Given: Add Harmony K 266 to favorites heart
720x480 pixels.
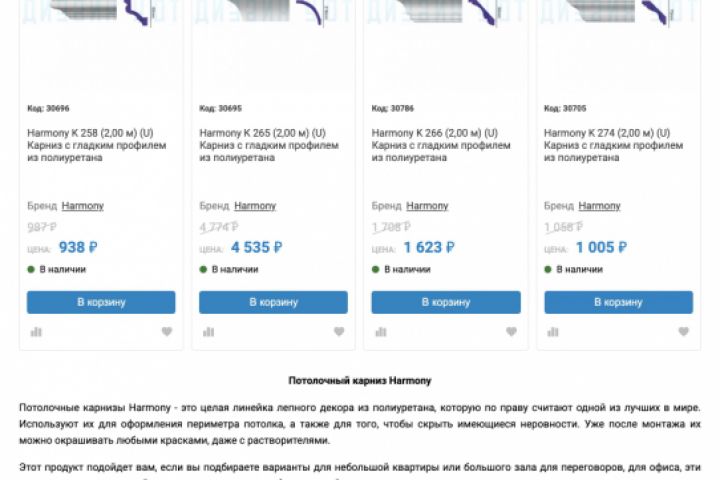Looking at the screenshot, I should tap(512, 332).
